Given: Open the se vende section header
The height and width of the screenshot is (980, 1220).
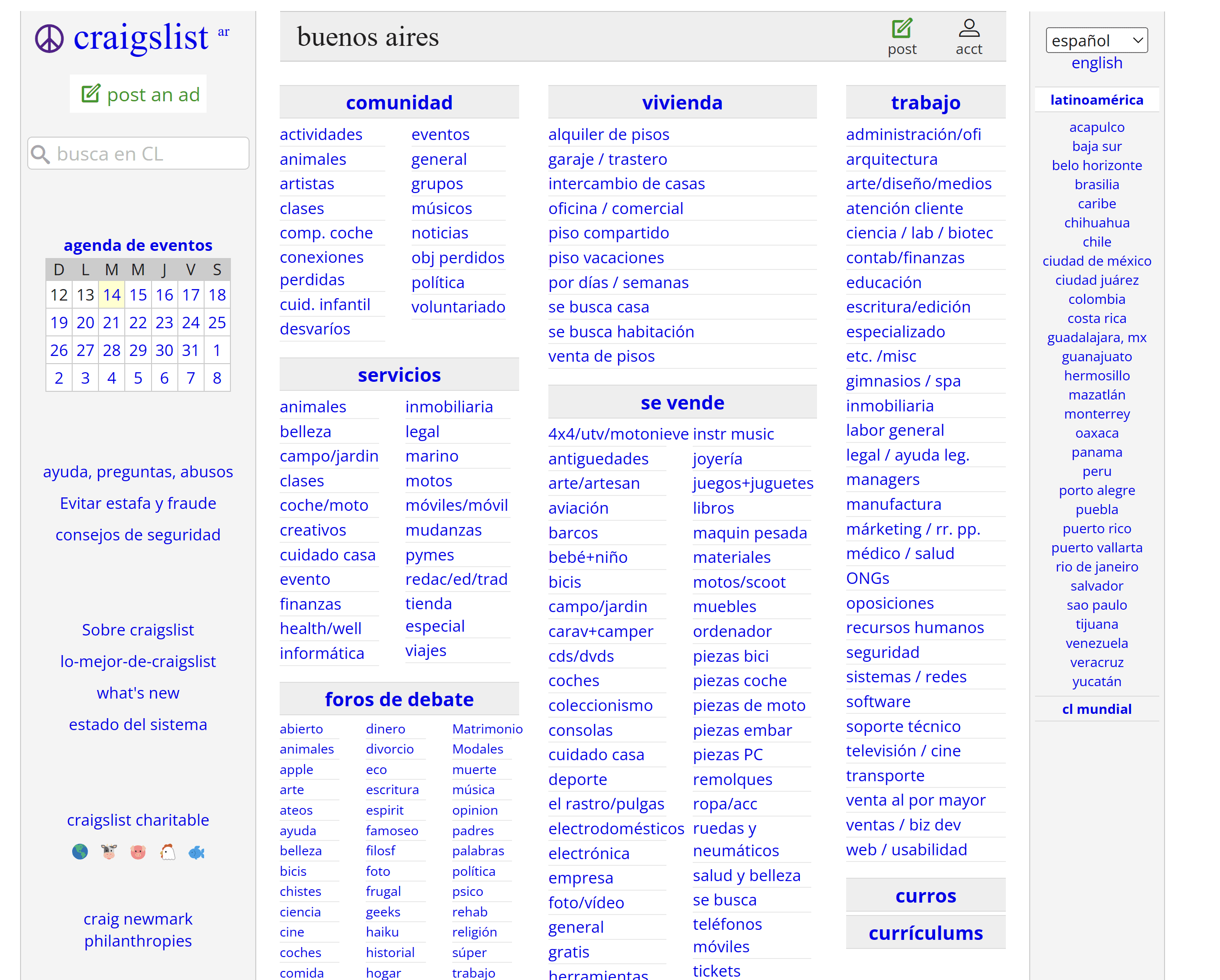Looking at the screenshot, I should [682, 402].
